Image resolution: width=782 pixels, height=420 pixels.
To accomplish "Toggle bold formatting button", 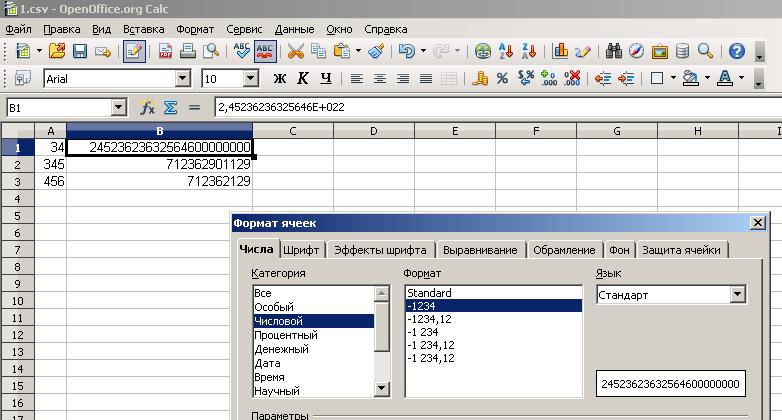I will click(280, 78).
